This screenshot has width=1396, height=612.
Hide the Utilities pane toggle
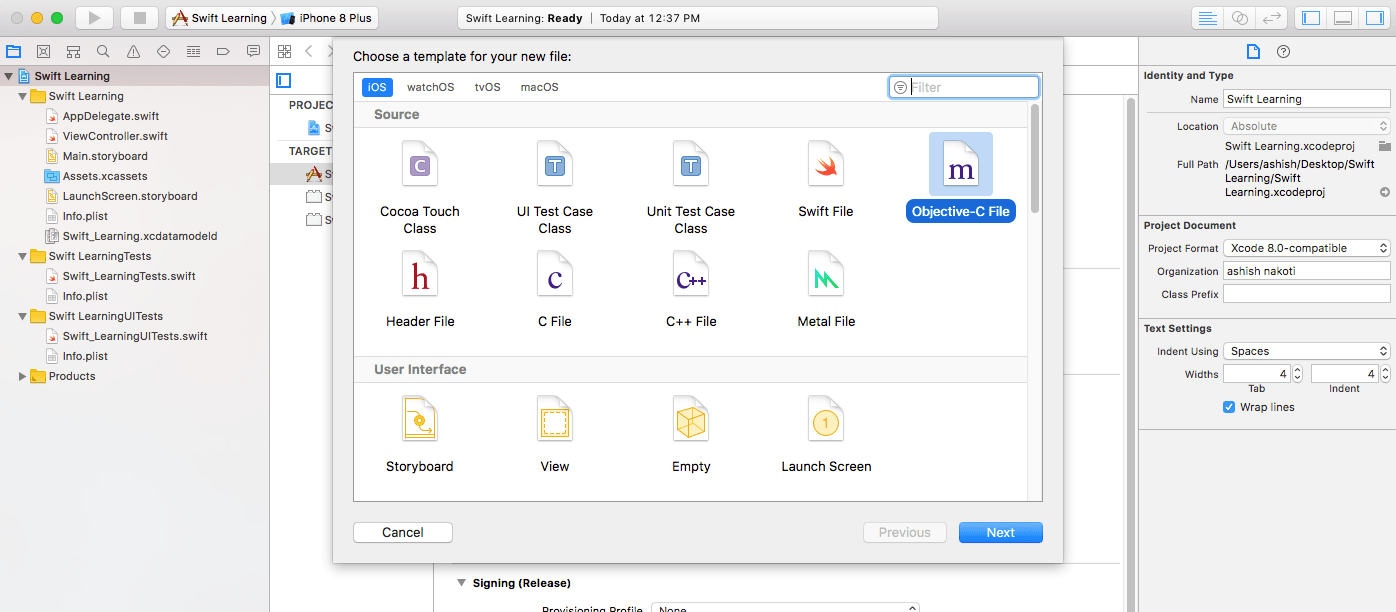coord(1375,18)
